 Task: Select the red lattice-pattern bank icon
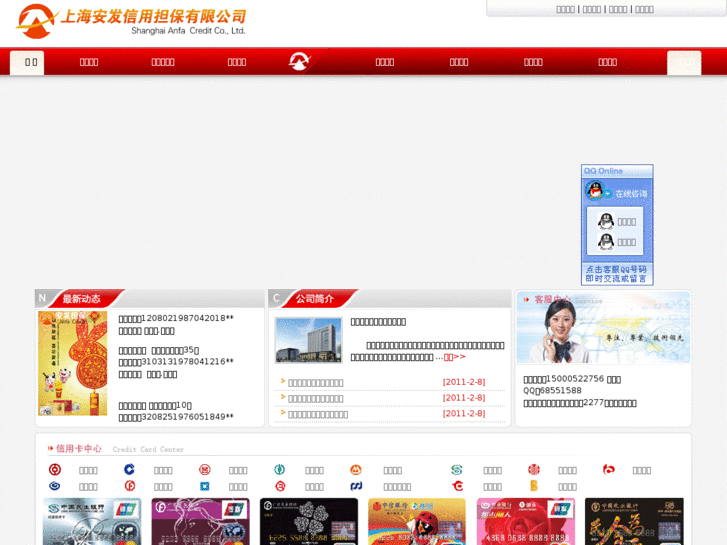(534, 470)
